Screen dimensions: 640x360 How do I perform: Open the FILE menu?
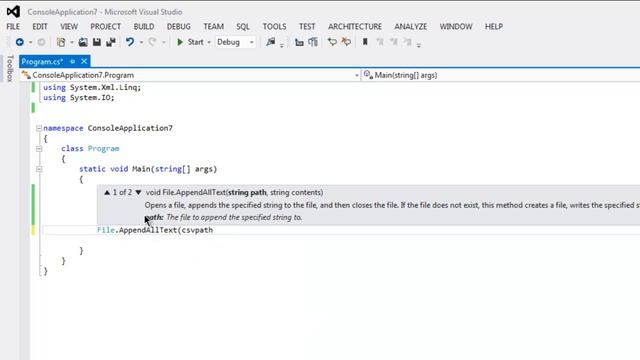(13, 27)
